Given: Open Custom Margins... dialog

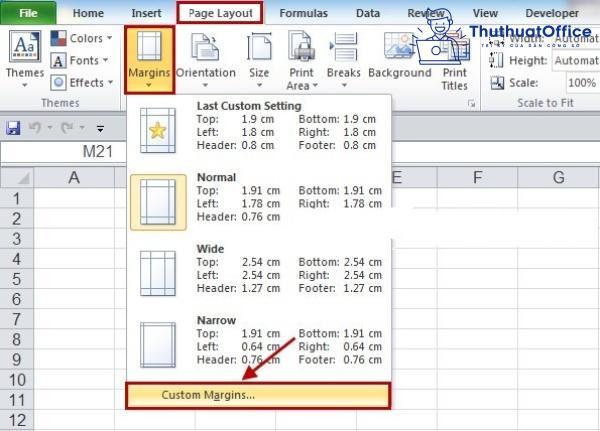Looking at the screenshot, I should (x=258, y=395).
